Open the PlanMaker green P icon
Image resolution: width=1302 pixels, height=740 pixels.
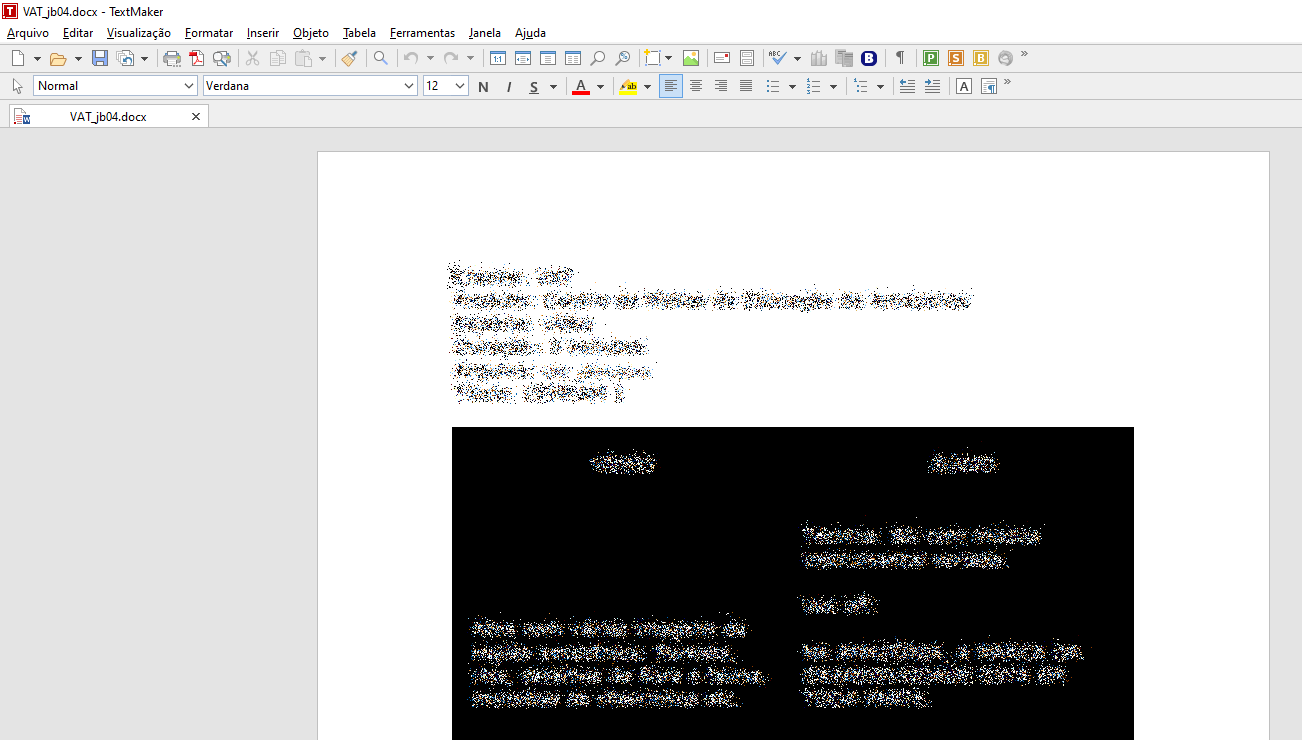[x=931, y=58]
